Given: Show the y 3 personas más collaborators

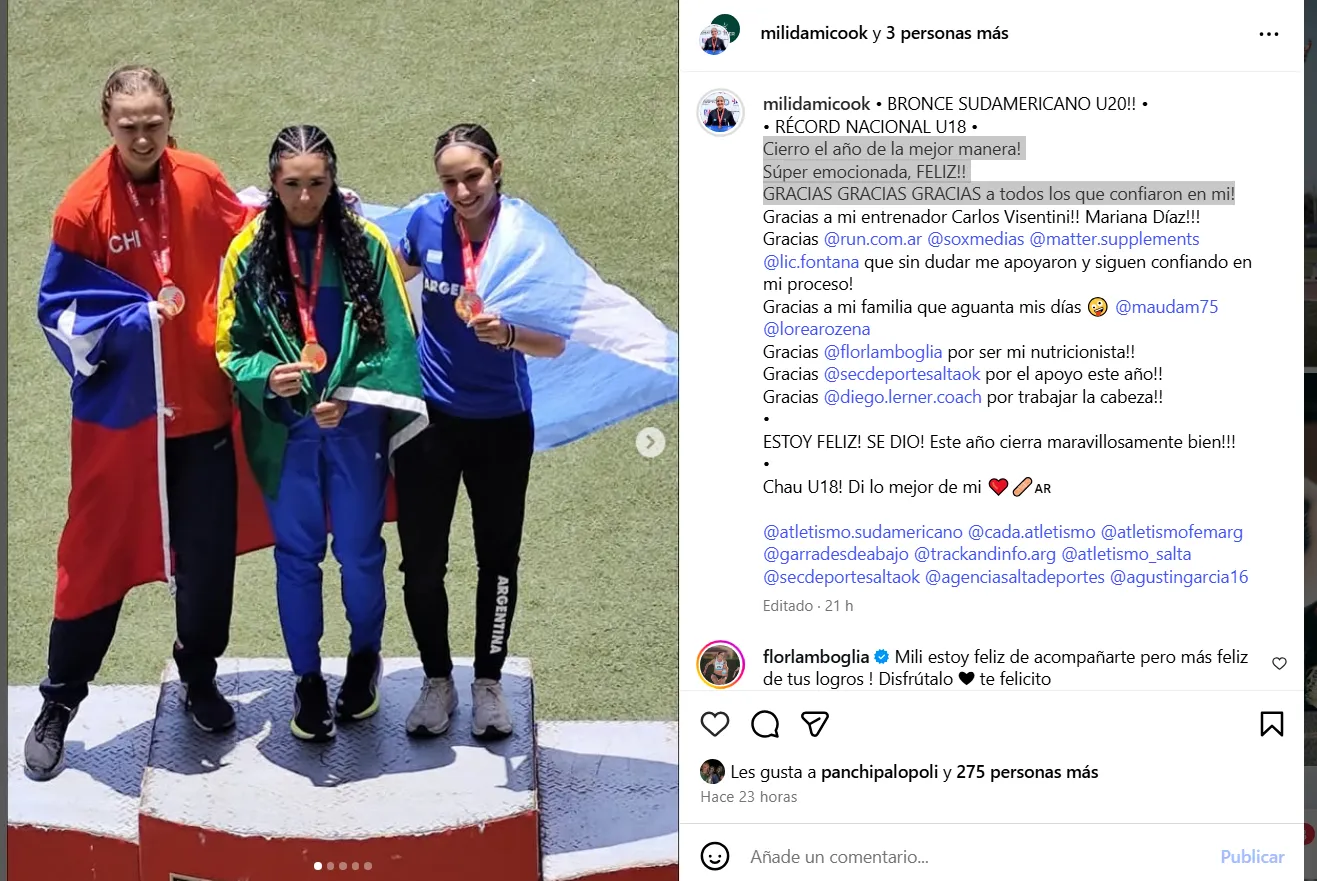Looking at the screenshot, I should coord(940,33).
